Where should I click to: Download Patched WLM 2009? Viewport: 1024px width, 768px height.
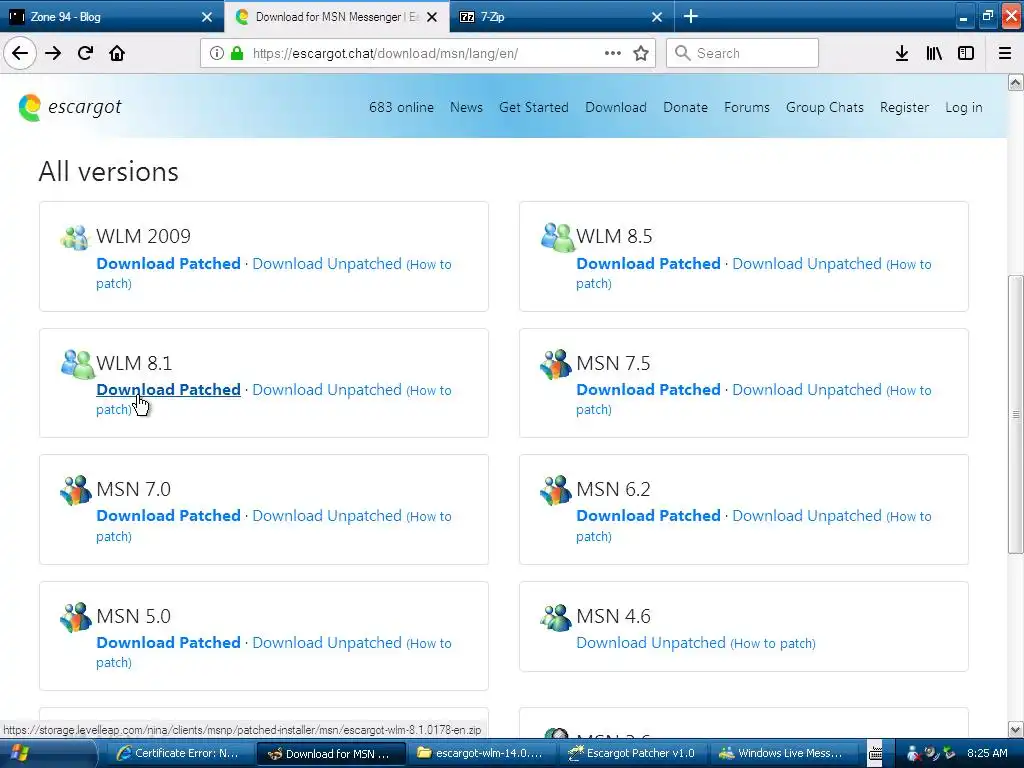pos(168,264)
